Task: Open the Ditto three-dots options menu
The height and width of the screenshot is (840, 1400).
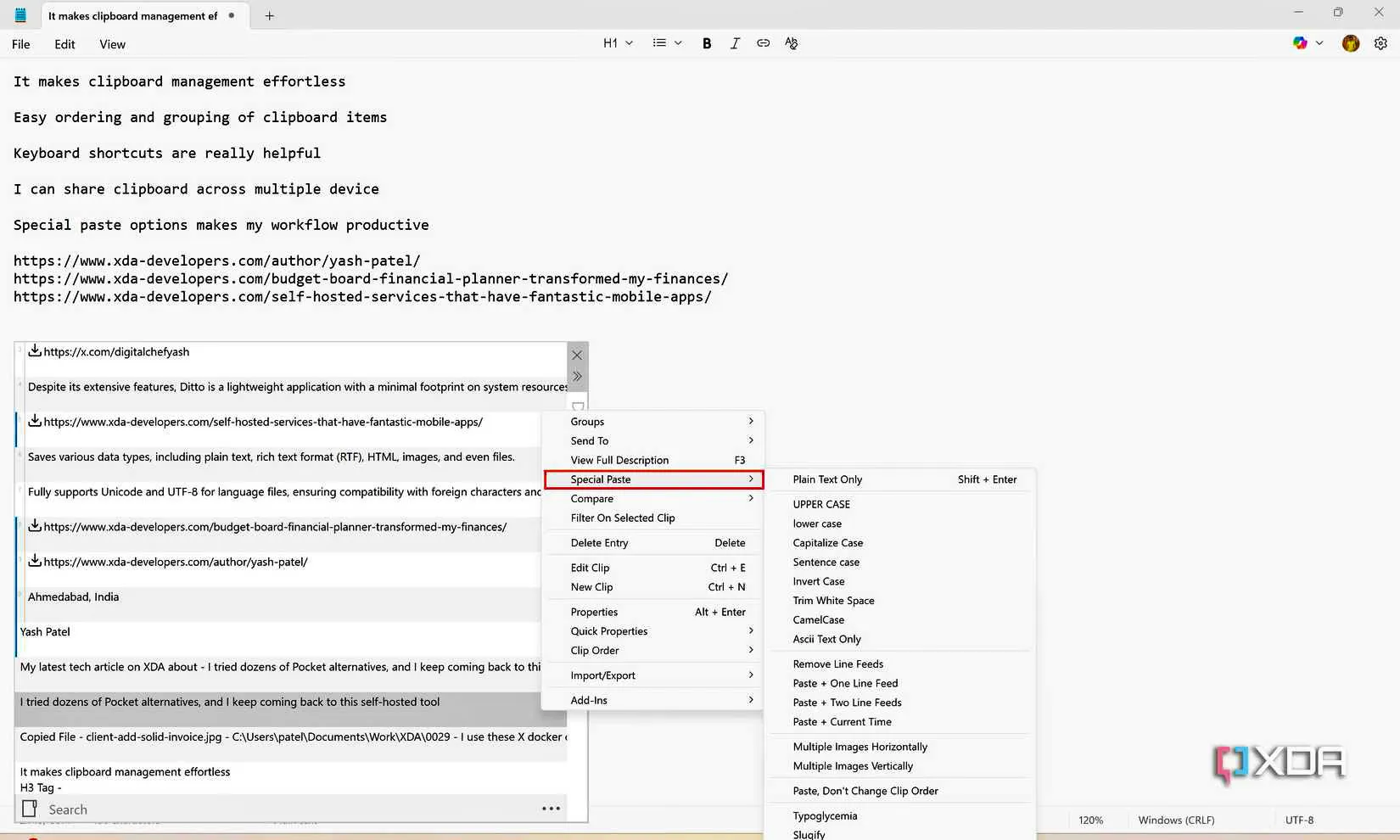Action: [551, 809]
